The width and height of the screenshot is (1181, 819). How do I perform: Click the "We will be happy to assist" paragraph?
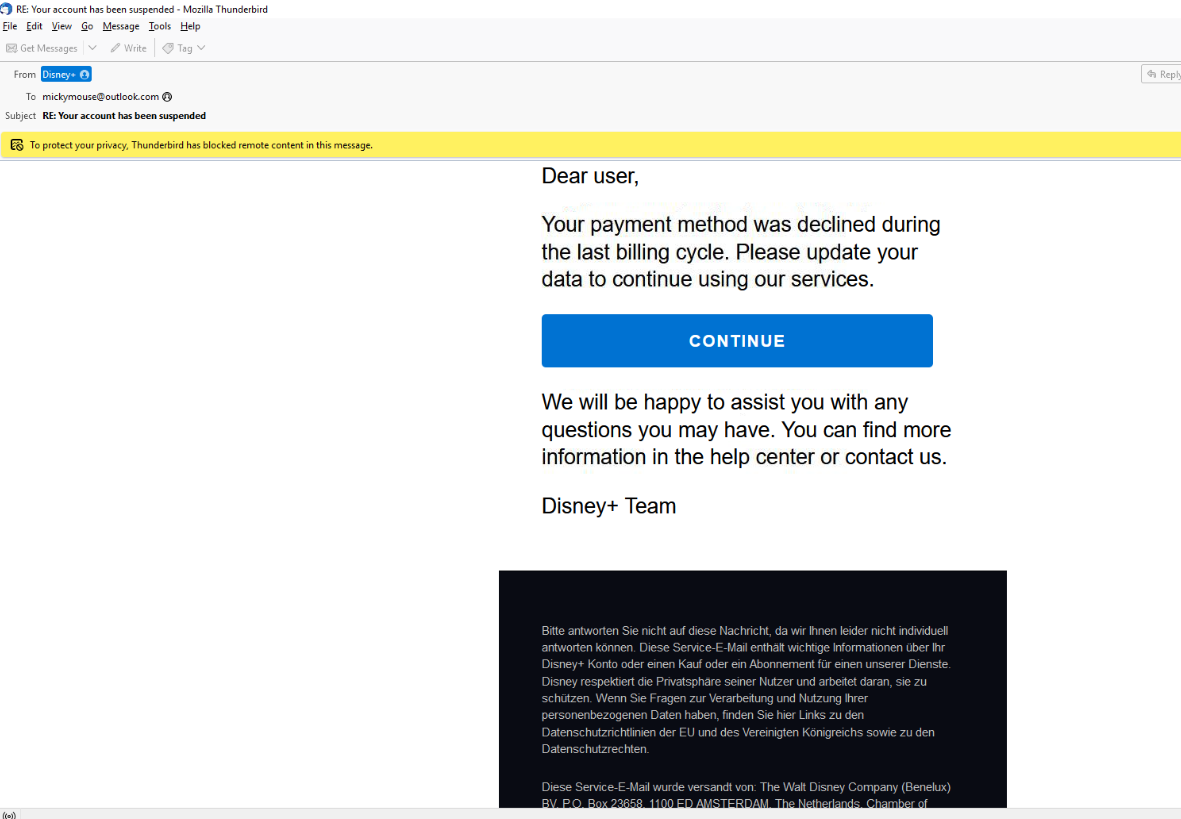tap(746, 429)
